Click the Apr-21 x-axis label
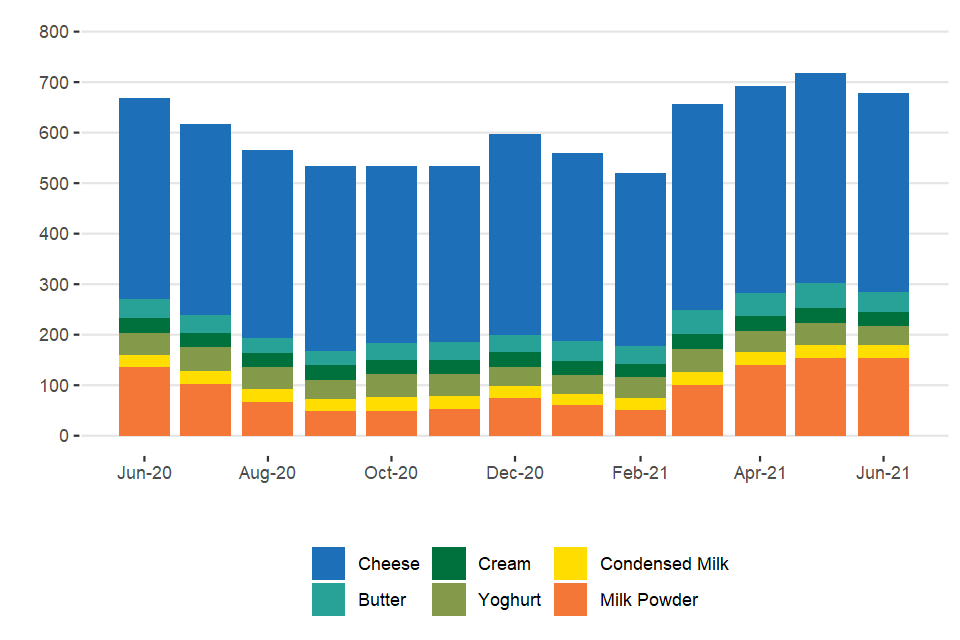Image resolution: width=960 pixels, height=640 pixels. click(760, 473)
